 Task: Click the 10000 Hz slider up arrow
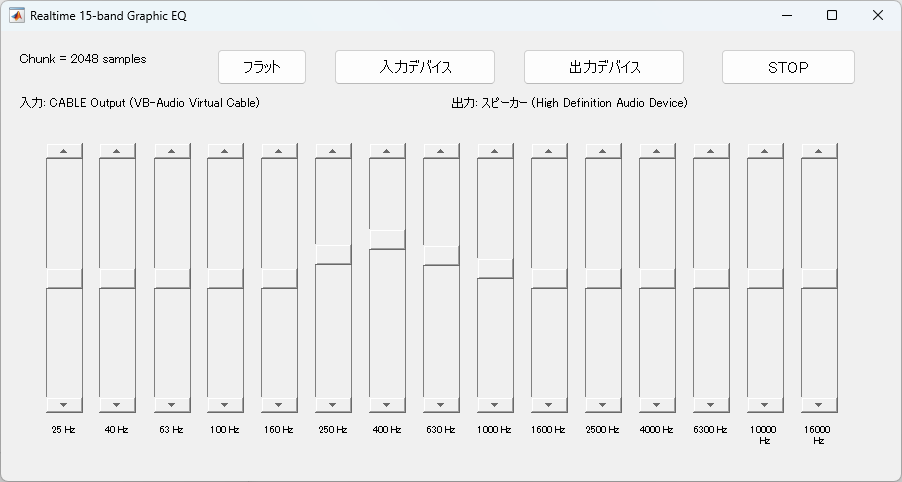pyautogui.click(x=765, y=151)
